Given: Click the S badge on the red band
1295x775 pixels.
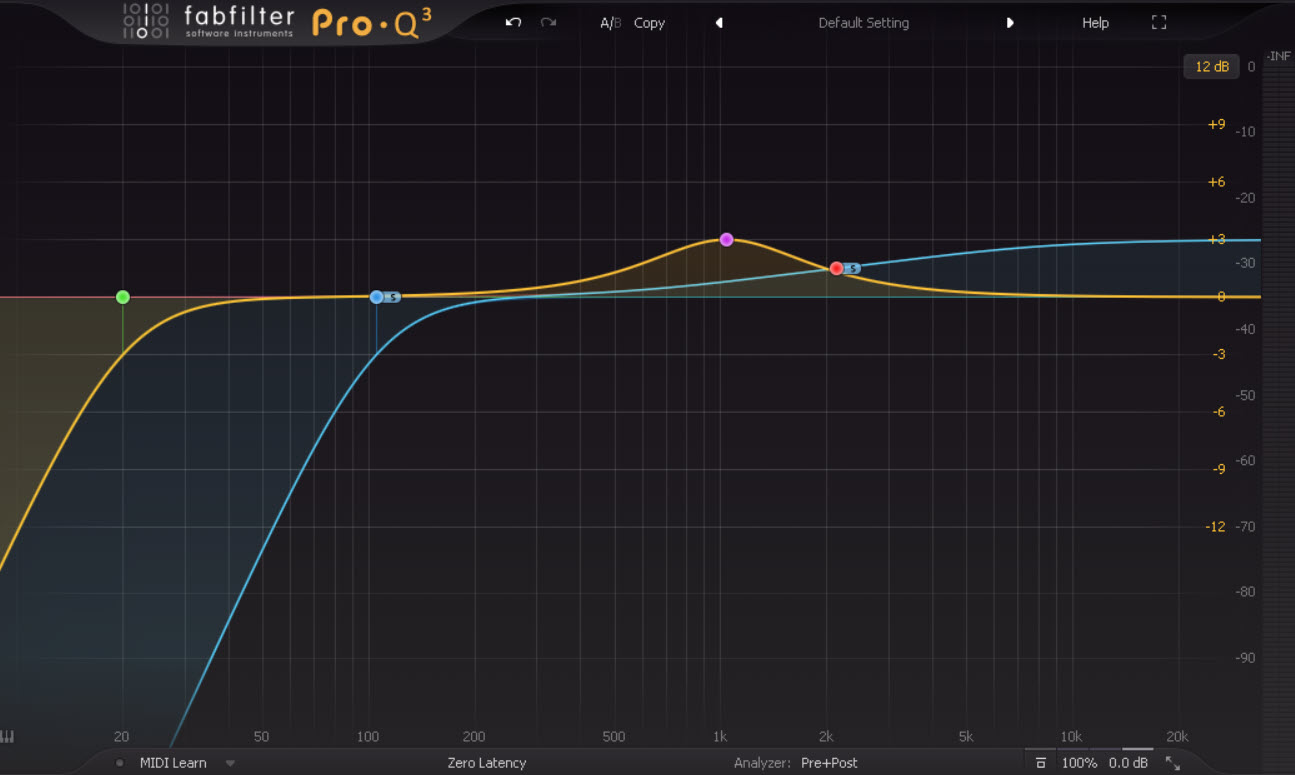Looking at the screenshot, I should [x=853, y=268].
